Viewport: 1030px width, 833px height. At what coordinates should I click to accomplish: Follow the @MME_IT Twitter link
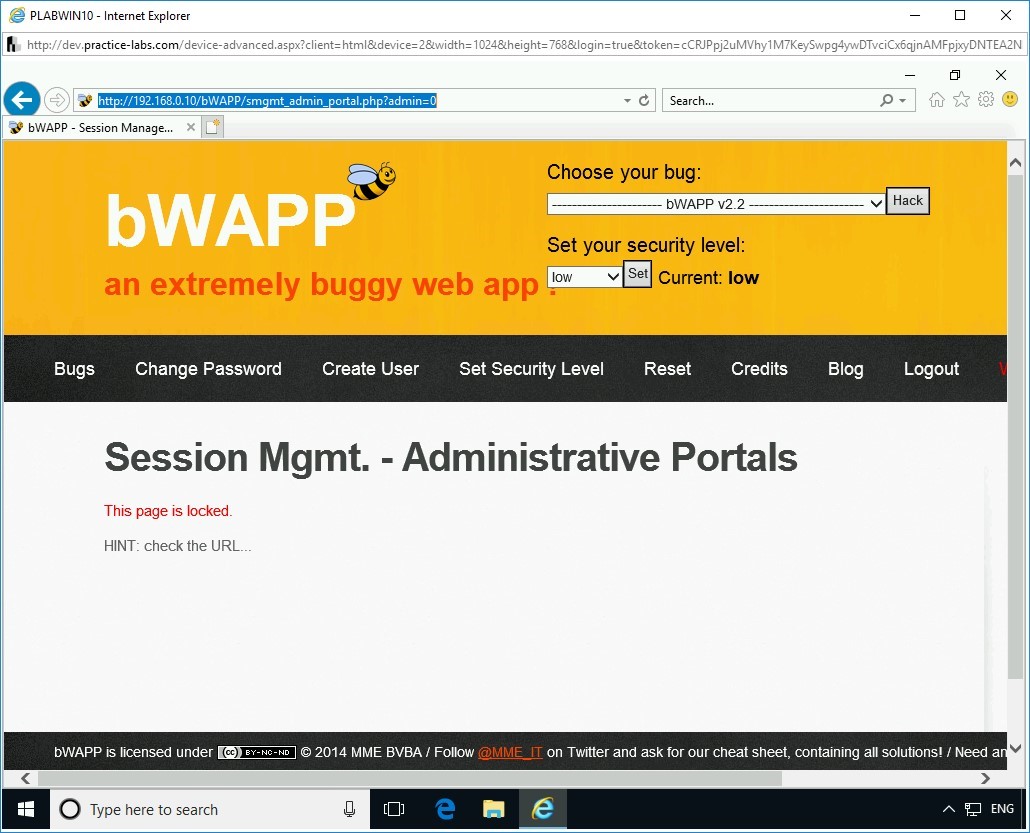tap(510, 752)
